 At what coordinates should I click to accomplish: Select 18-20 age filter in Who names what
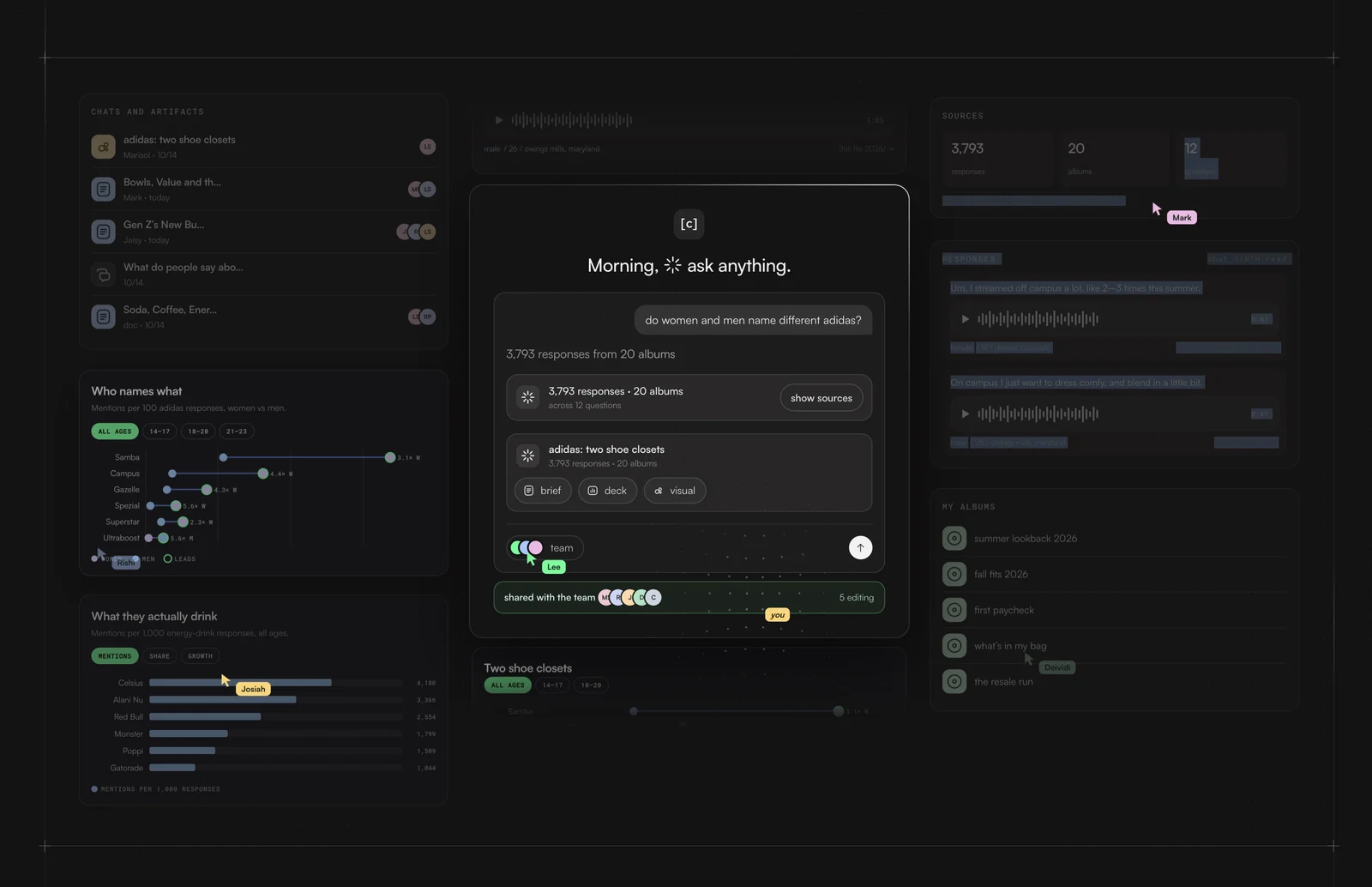coord(198,431)
